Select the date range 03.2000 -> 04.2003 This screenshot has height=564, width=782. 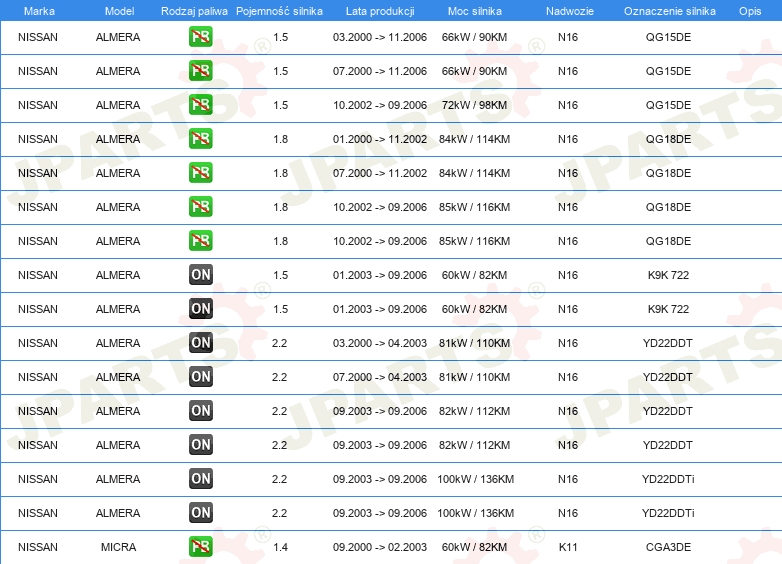[x=380, y=343]
